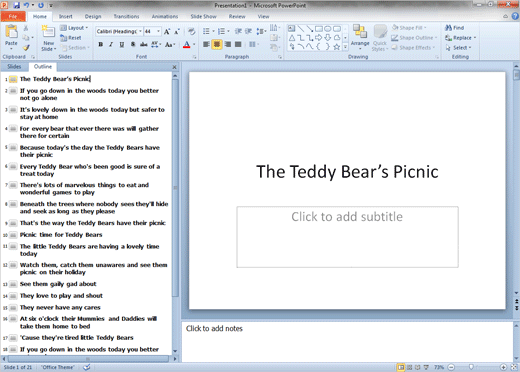Click zoom slider handle in status bar
Screen dimensions: 520x372
pos(471,367)
